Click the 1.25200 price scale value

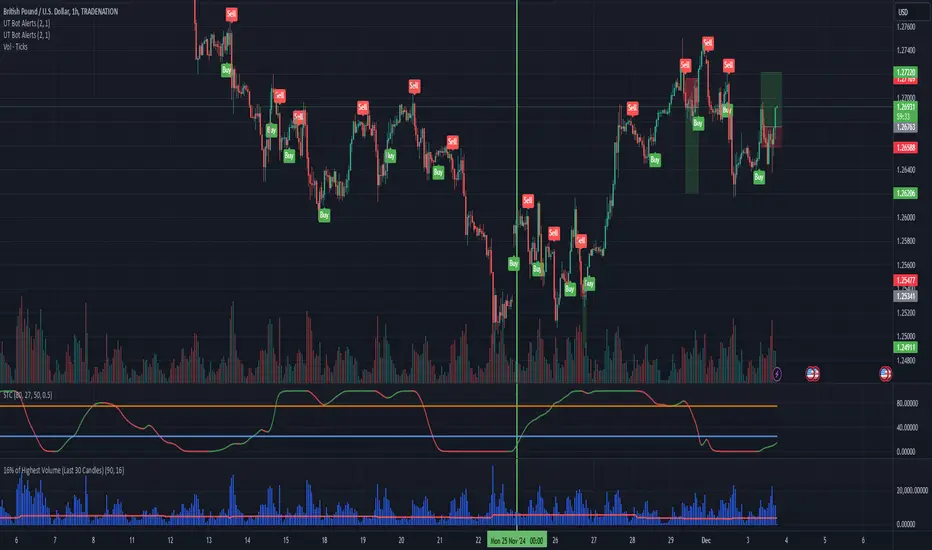906,313
